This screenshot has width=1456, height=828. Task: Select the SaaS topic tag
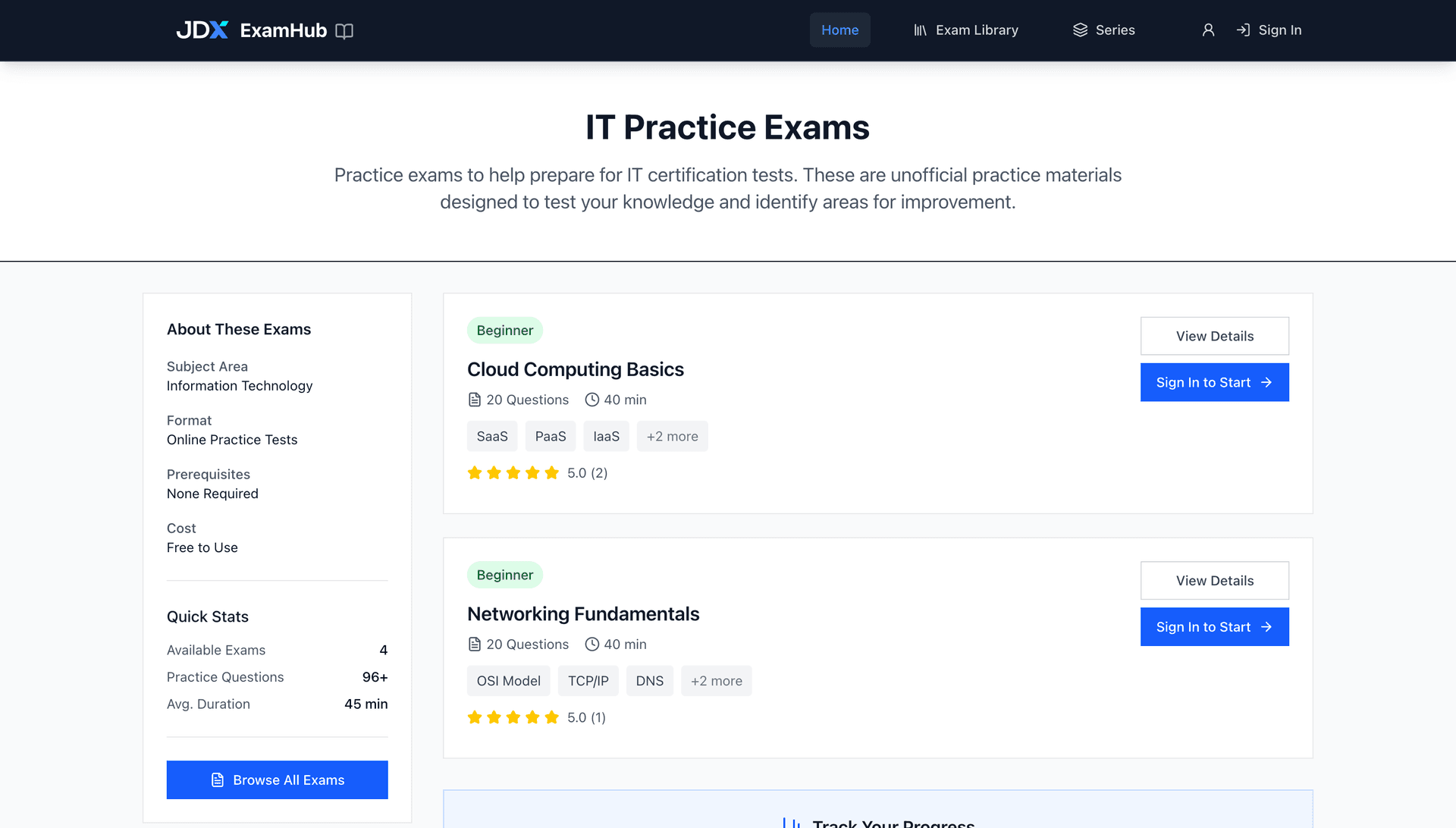(491, 436)
